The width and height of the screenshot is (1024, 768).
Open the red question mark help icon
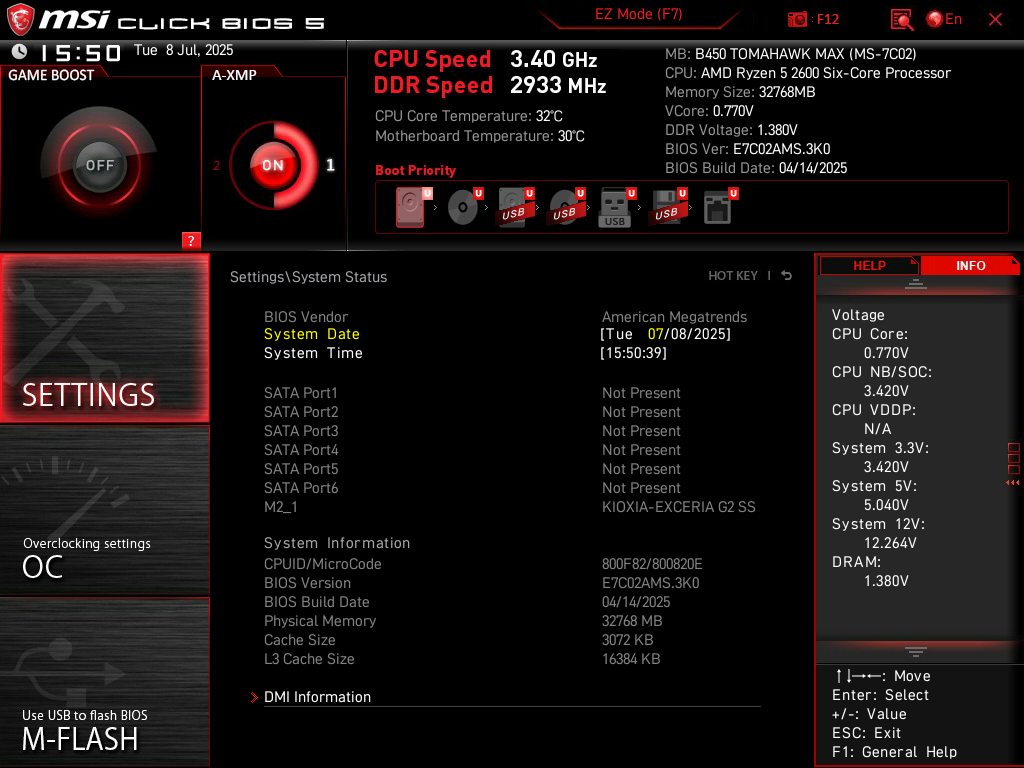tap(191, 240)
